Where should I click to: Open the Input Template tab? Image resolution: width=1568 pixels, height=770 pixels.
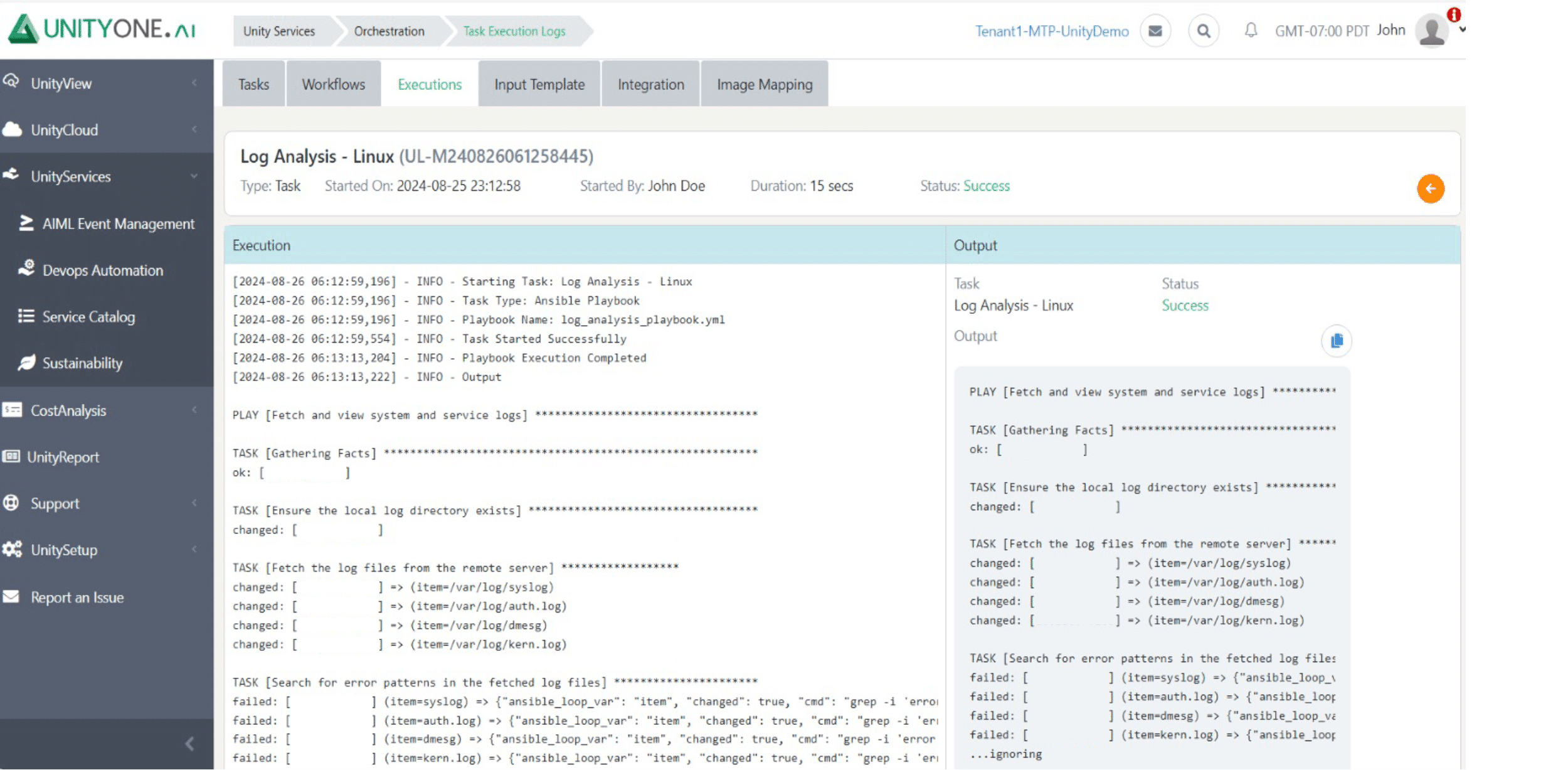tap(539, 84)
